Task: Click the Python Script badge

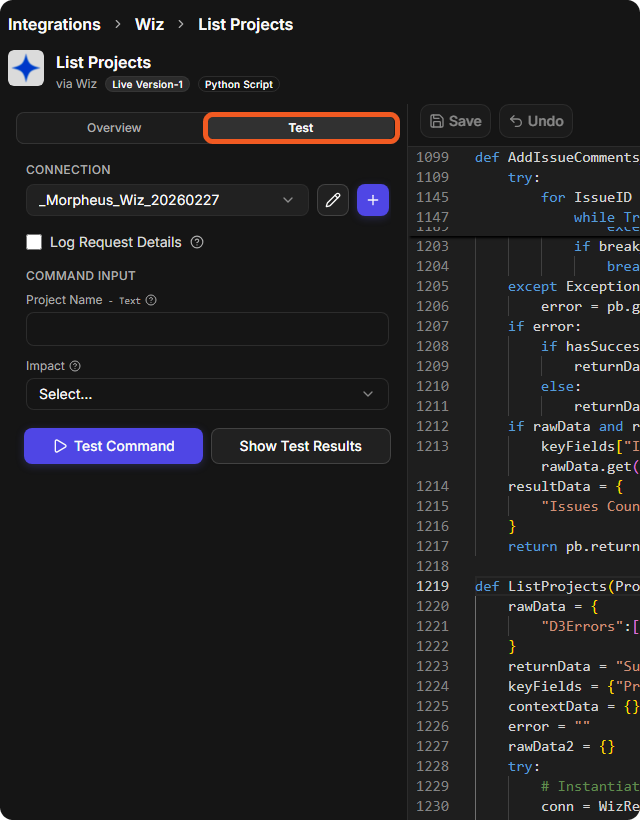Action: click(239, 84)
